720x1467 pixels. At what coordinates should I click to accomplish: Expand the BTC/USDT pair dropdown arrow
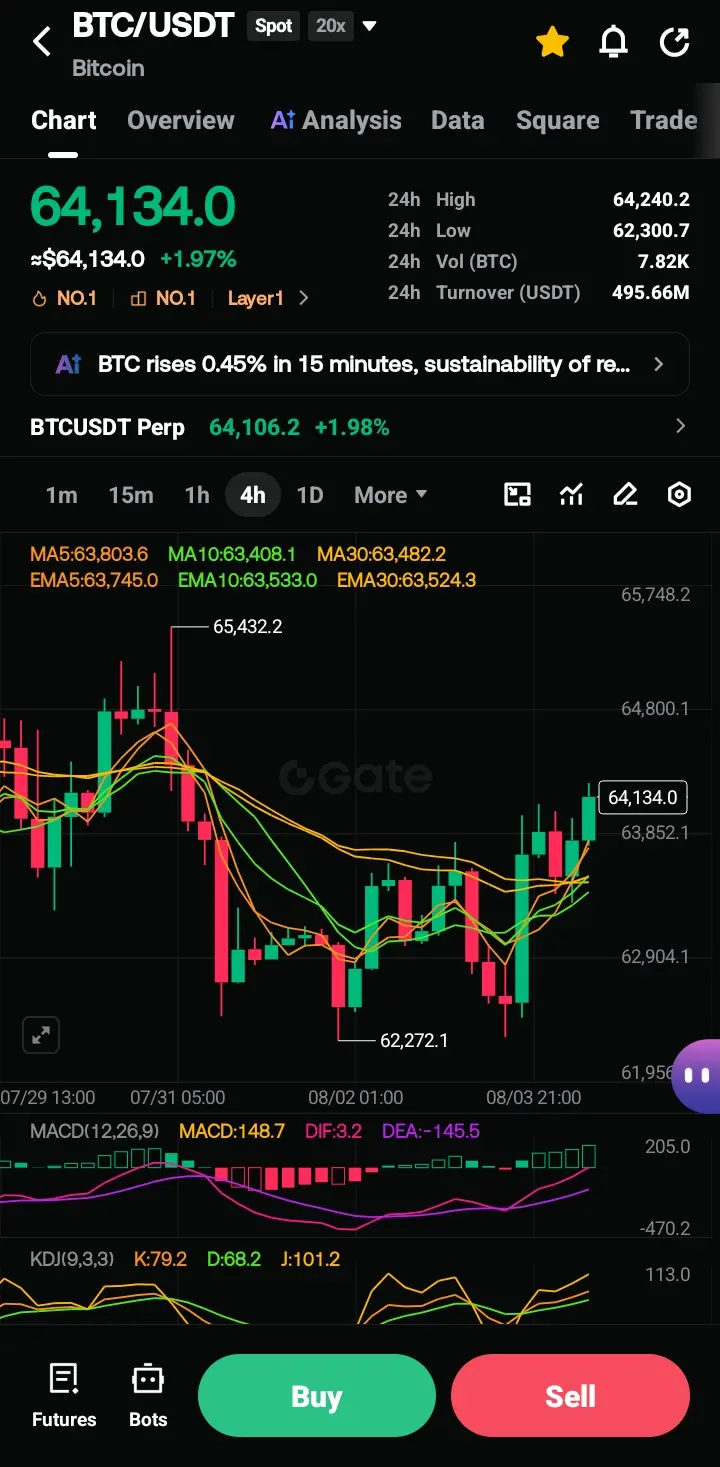[x=369, y=26]
